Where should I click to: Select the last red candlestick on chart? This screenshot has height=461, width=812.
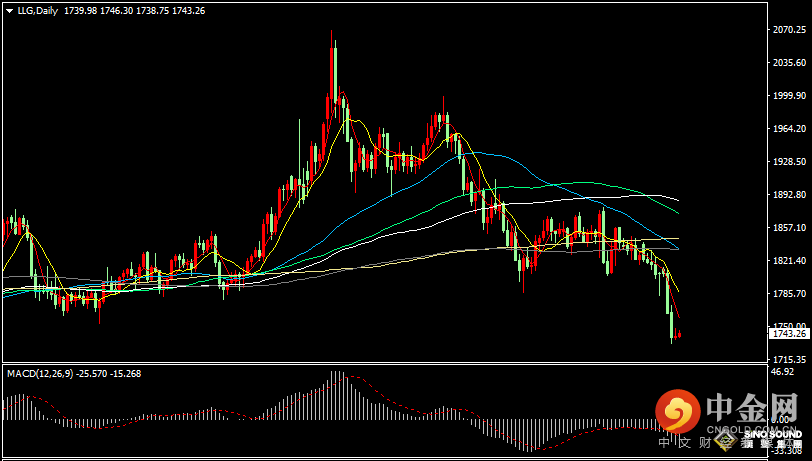(x=679, y=335)
